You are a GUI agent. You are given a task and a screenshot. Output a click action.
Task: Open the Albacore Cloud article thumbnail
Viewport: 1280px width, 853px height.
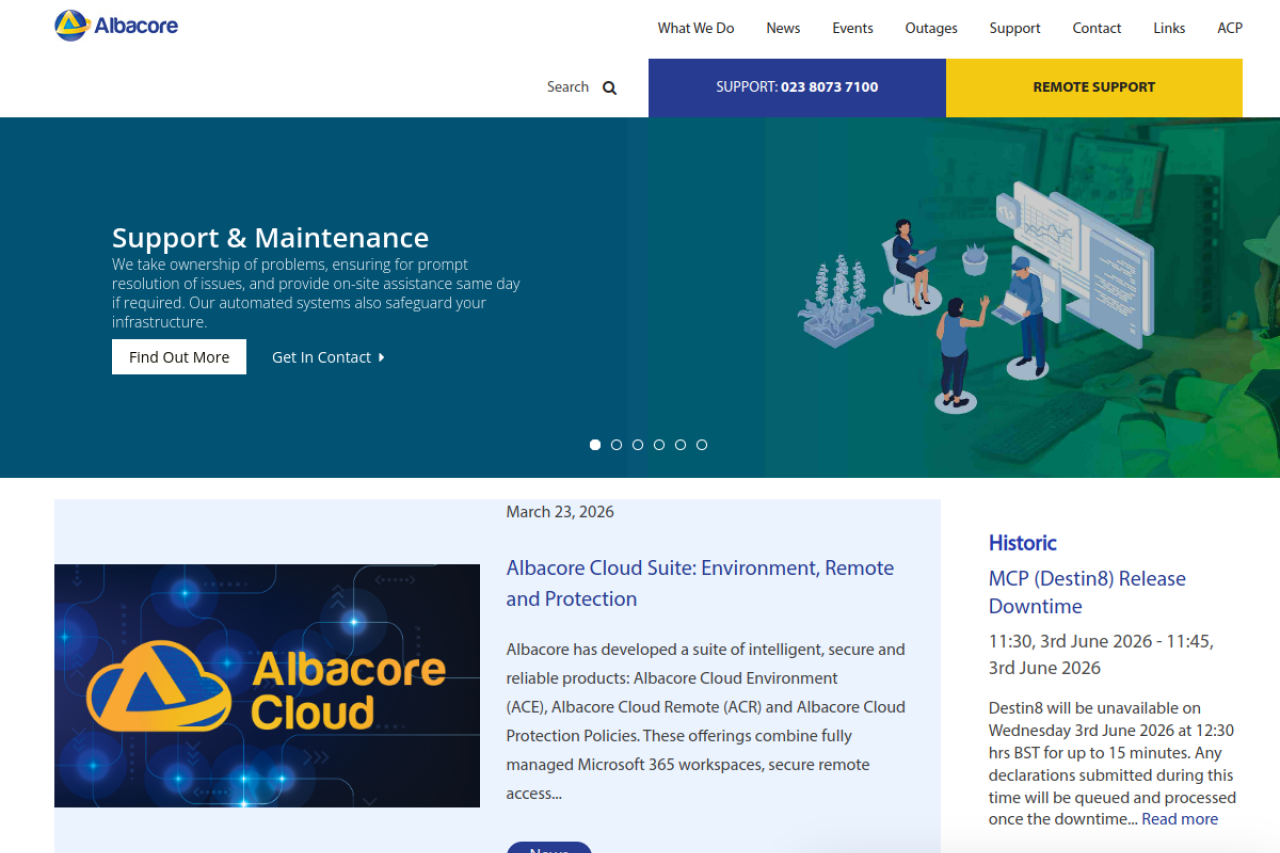[267, 686]
